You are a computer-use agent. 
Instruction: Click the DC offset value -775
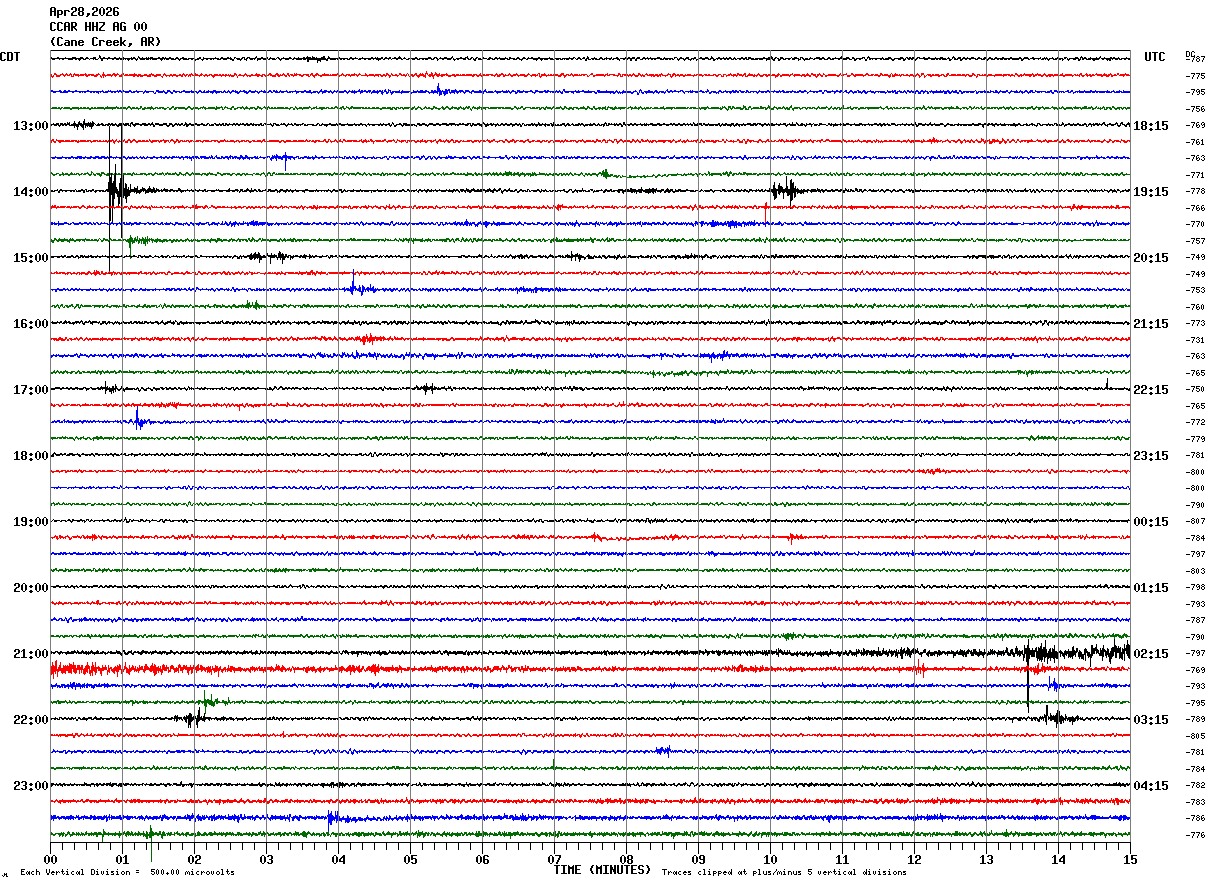[1195, 76]
